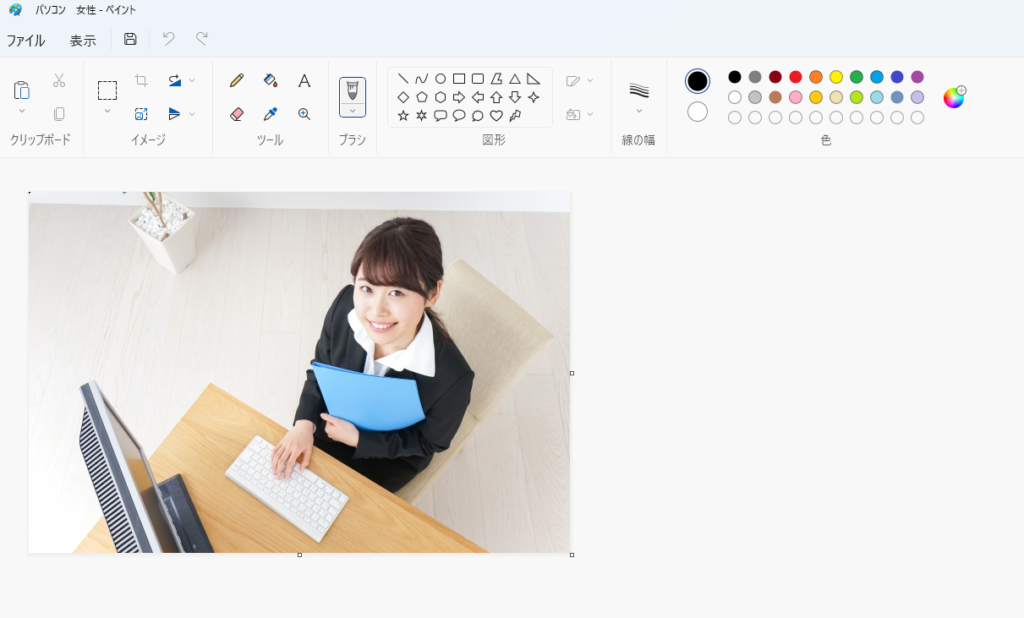Pick the four-point star shape
Image resolution: width=1024 pixels, height=618 pixels.
click(x=534, y=97)
